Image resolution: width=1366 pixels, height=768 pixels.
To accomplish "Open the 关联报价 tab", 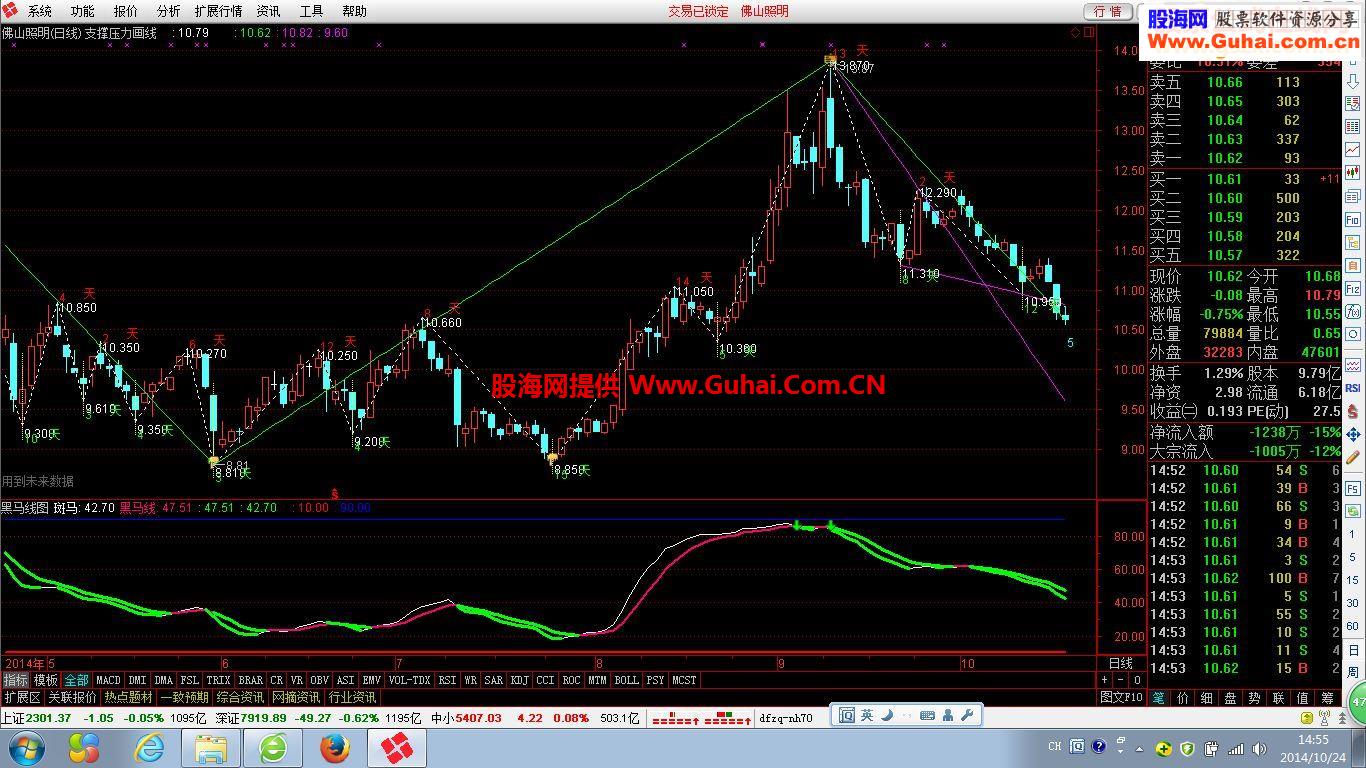I will (x=72, y=697).
